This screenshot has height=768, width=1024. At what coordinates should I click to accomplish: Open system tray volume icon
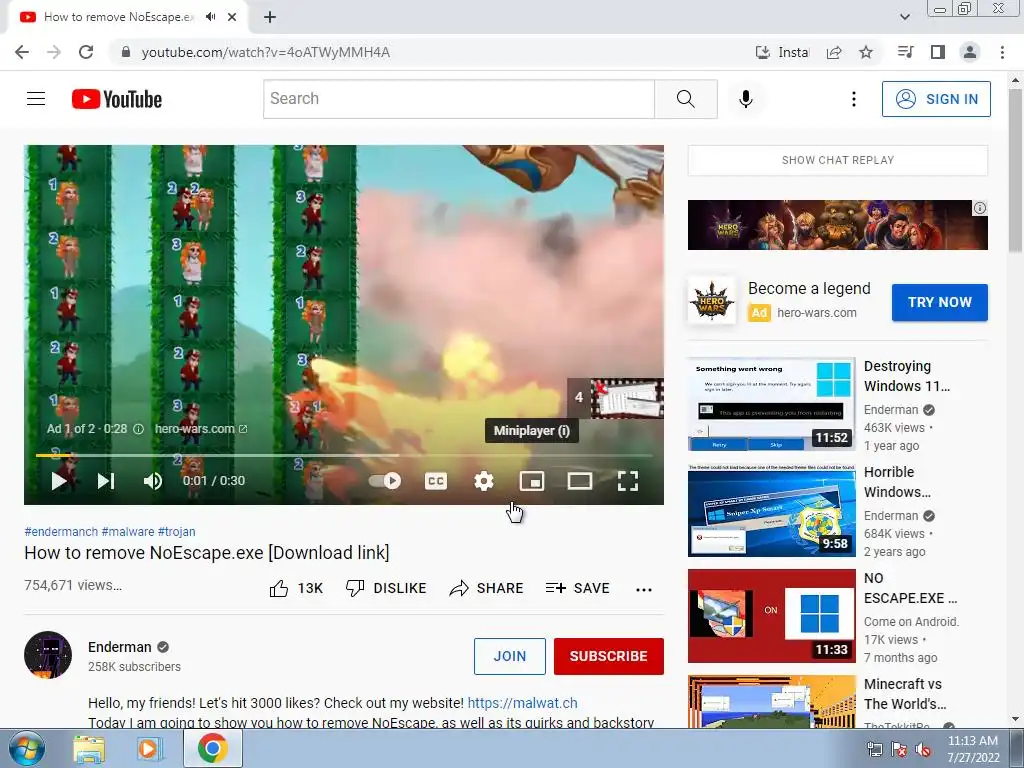click(923, 749)
